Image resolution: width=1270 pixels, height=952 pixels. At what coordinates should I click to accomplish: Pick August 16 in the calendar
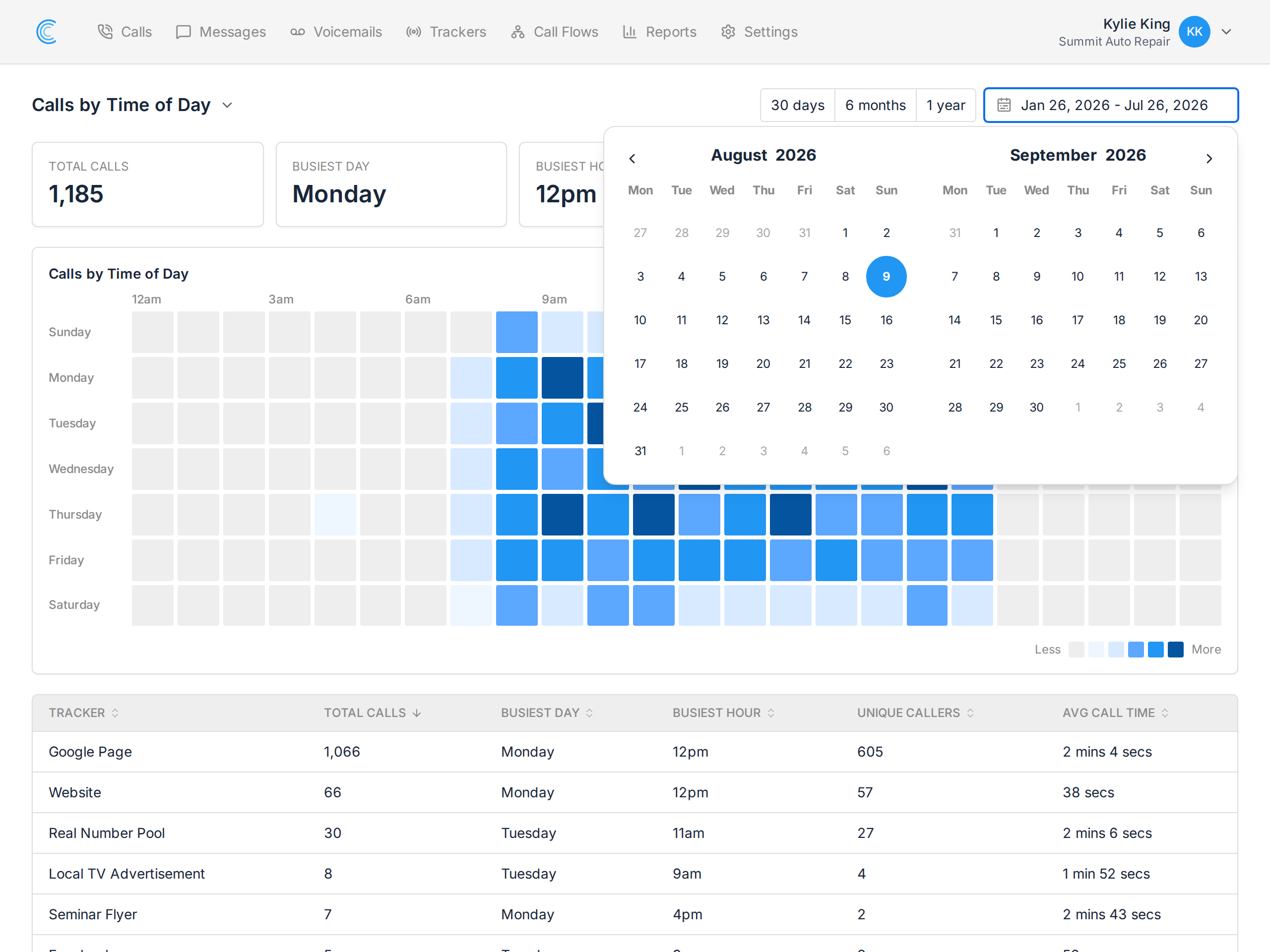(x=886, y=320)
